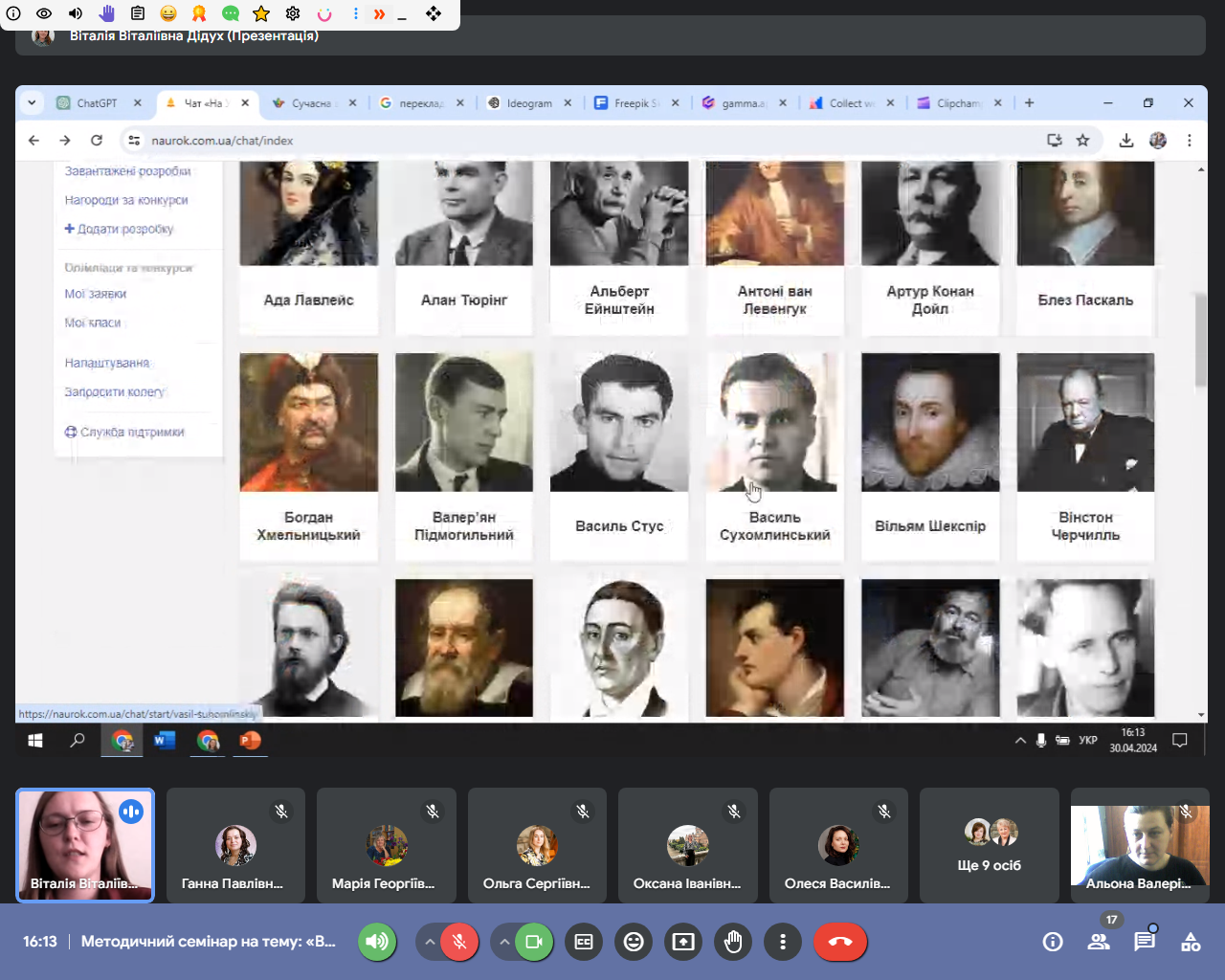This screenshot has height=980, width=1225.
Task: Open the meeting activities icon
Action: (1191, 942)
